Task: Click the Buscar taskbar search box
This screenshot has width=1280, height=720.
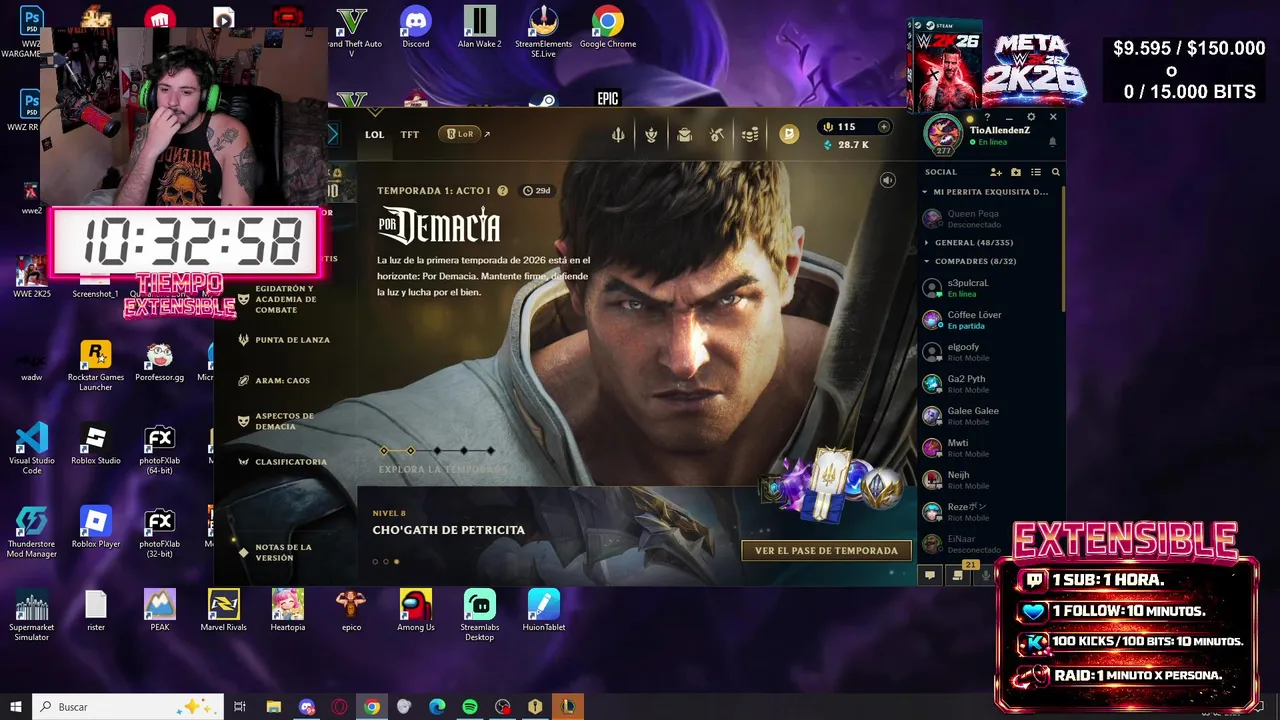Action: pos(128,707)
